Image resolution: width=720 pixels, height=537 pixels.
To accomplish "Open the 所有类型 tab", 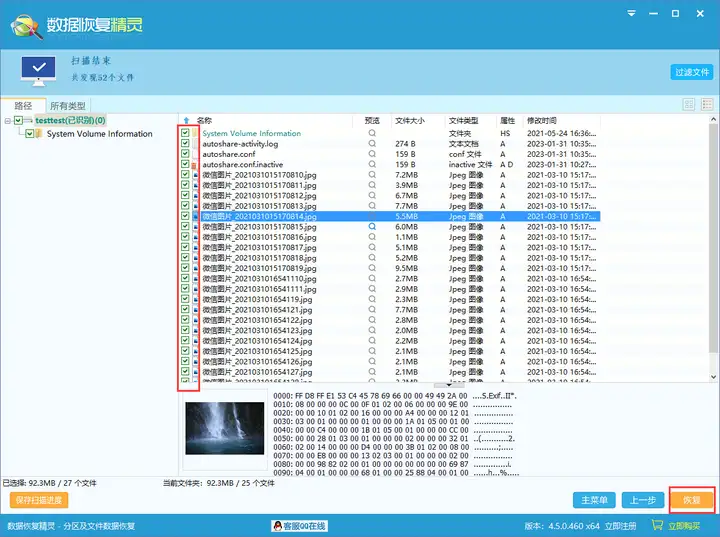I will pos(68,106).
